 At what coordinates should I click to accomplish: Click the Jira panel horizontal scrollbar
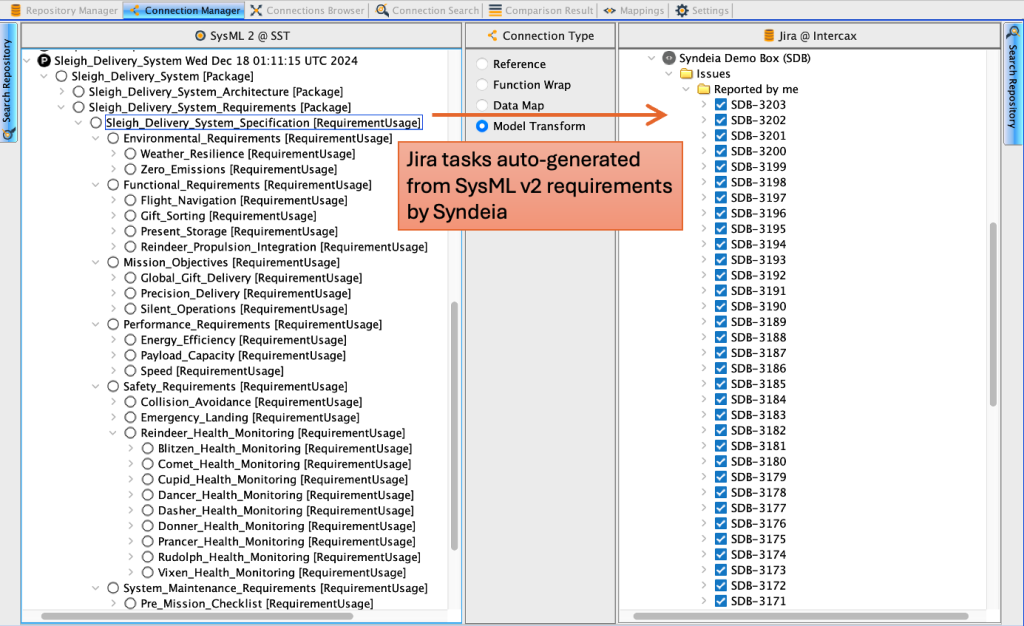tap(801, 616)
